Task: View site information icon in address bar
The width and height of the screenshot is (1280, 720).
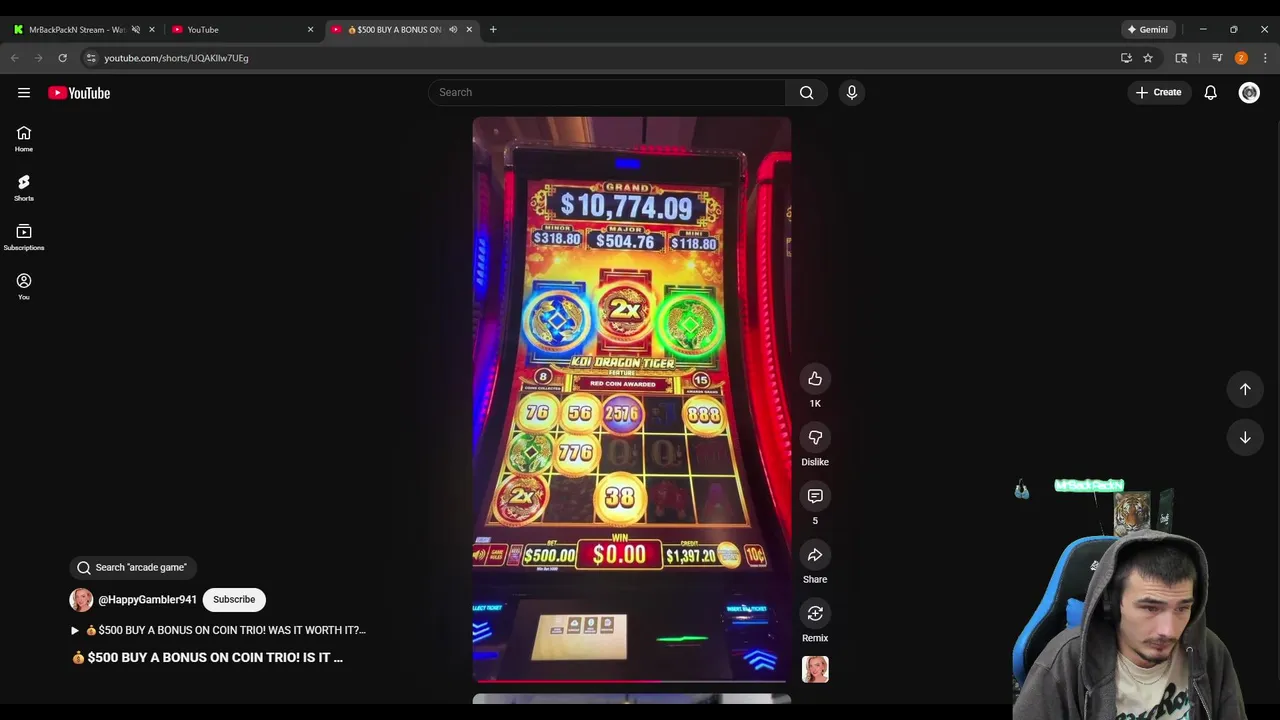Action: coord(91,58)
